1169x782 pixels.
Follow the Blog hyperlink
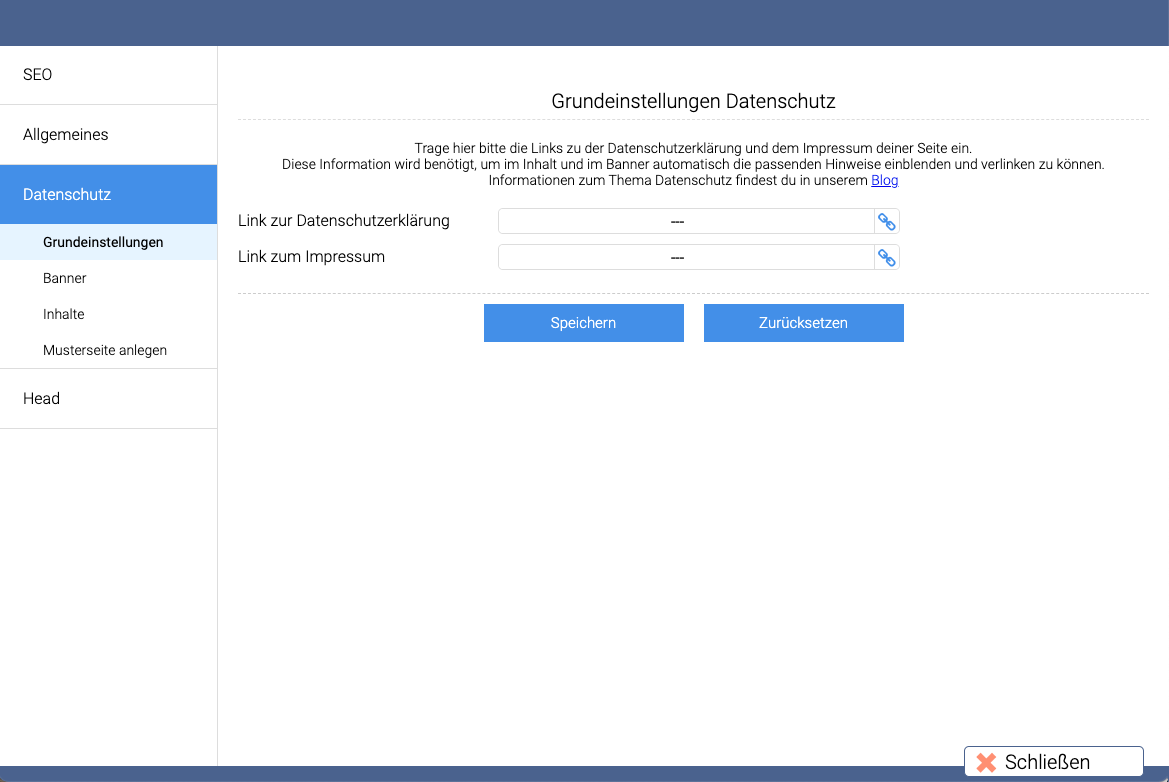point(885,180)
